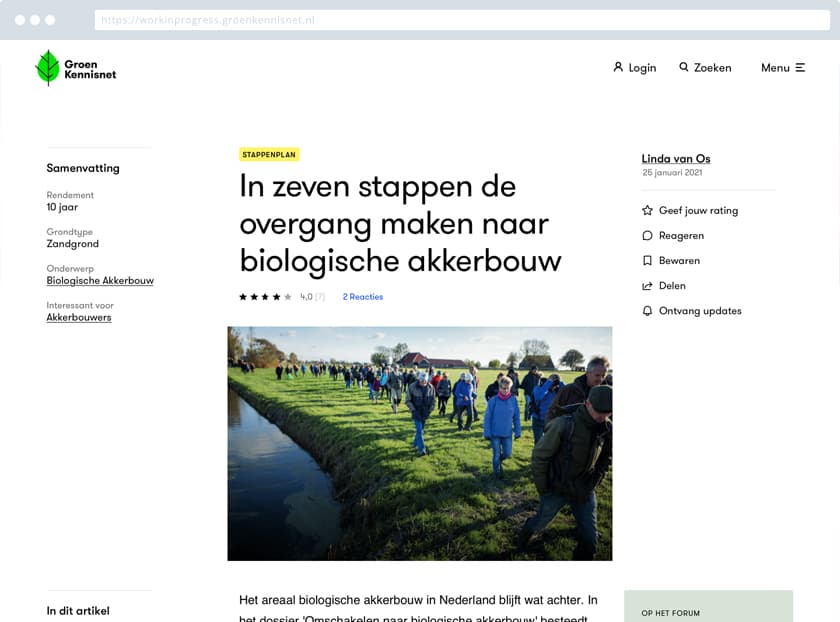Click the article photo of walkers
The image size is (840, 622).
pos(419,444)
